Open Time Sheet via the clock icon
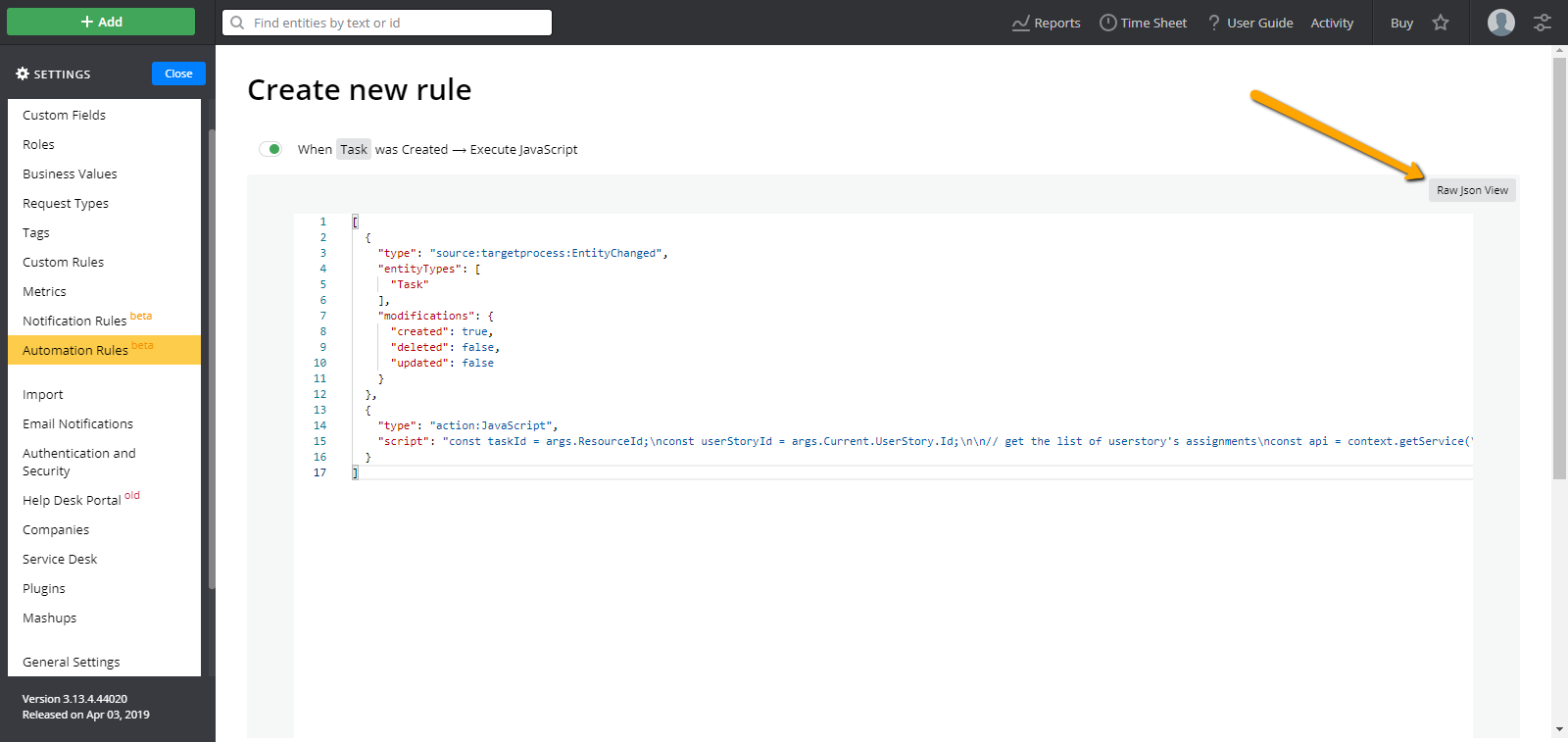This screenshot has width=1568, height=742. tap(1108, 23)
